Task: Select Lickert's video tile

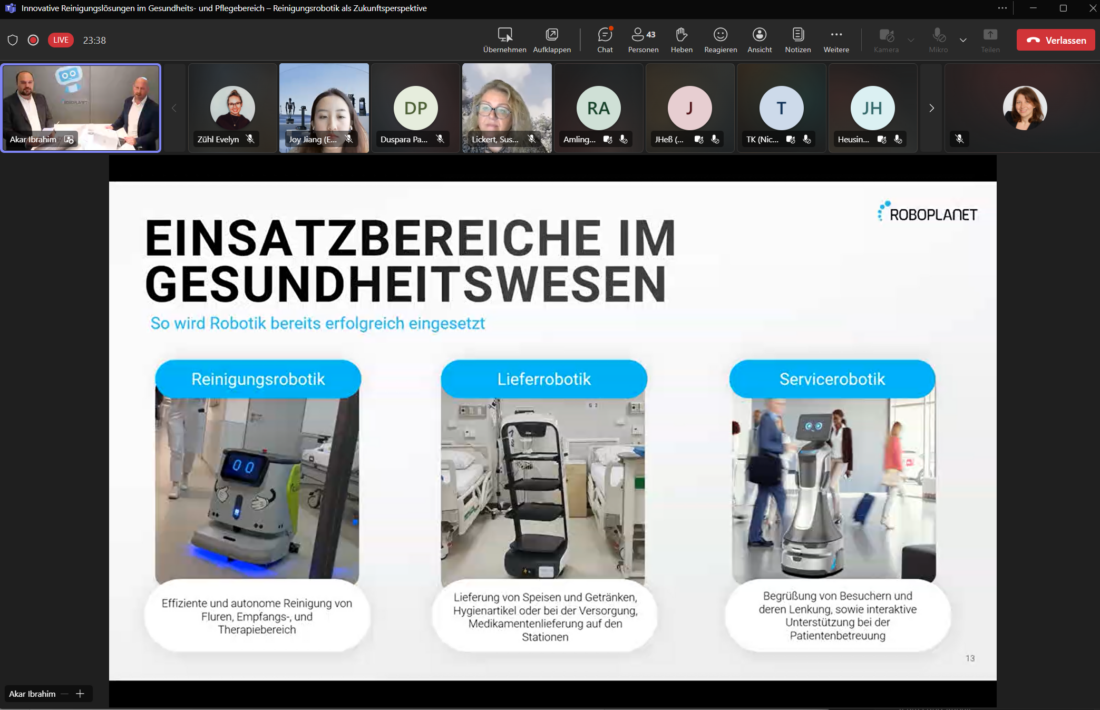Action: 507,107
